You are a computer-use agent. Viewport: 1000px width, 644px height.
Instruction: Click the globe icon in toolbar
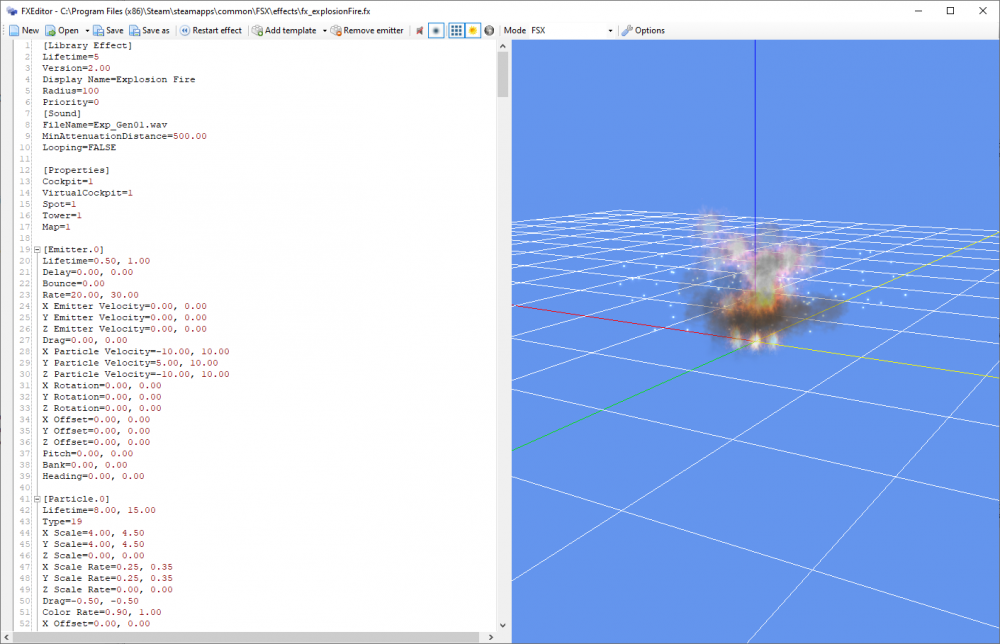coord(489,30)
